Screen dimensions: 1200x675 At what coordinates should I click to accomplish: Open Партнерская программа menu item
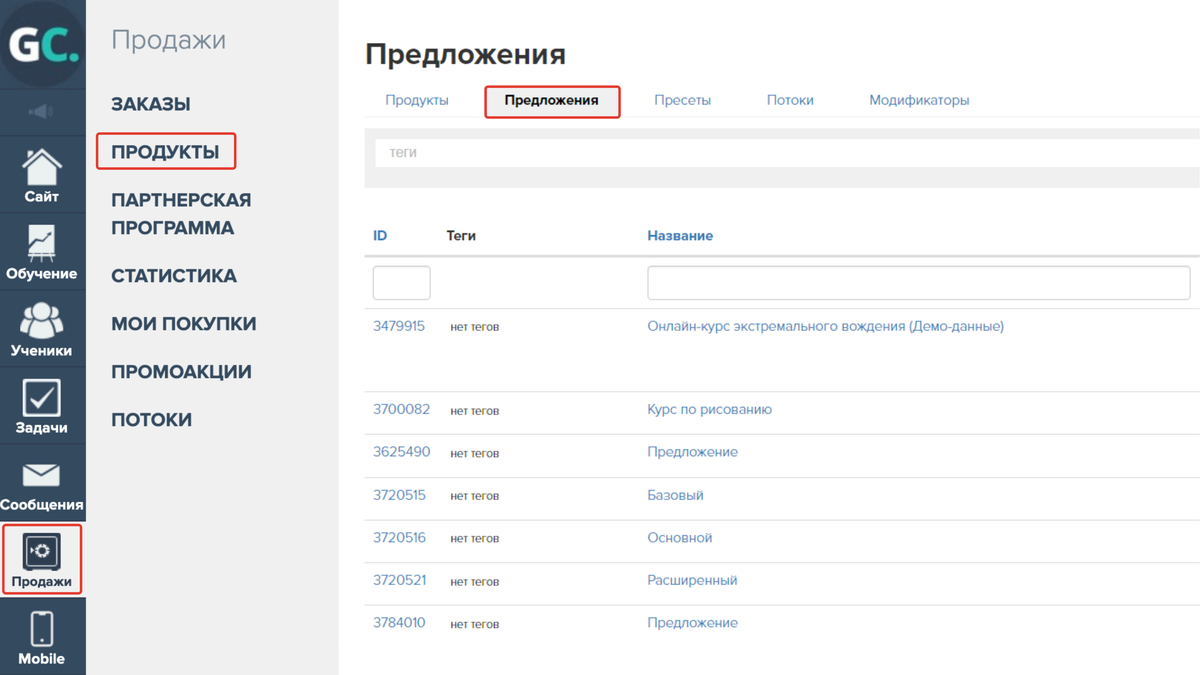click(x=181, y=214)
